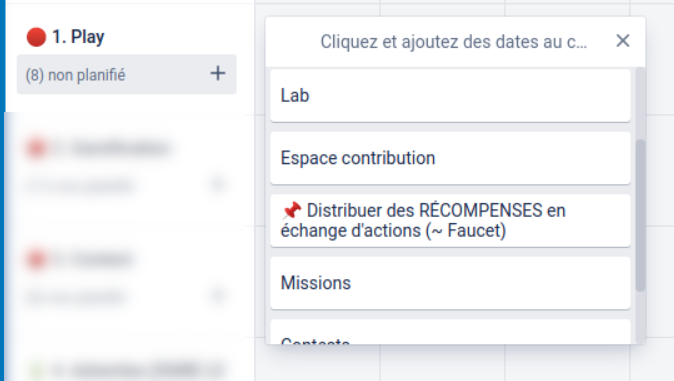Click scrollbar track below the thumb

tap(640, 317)
